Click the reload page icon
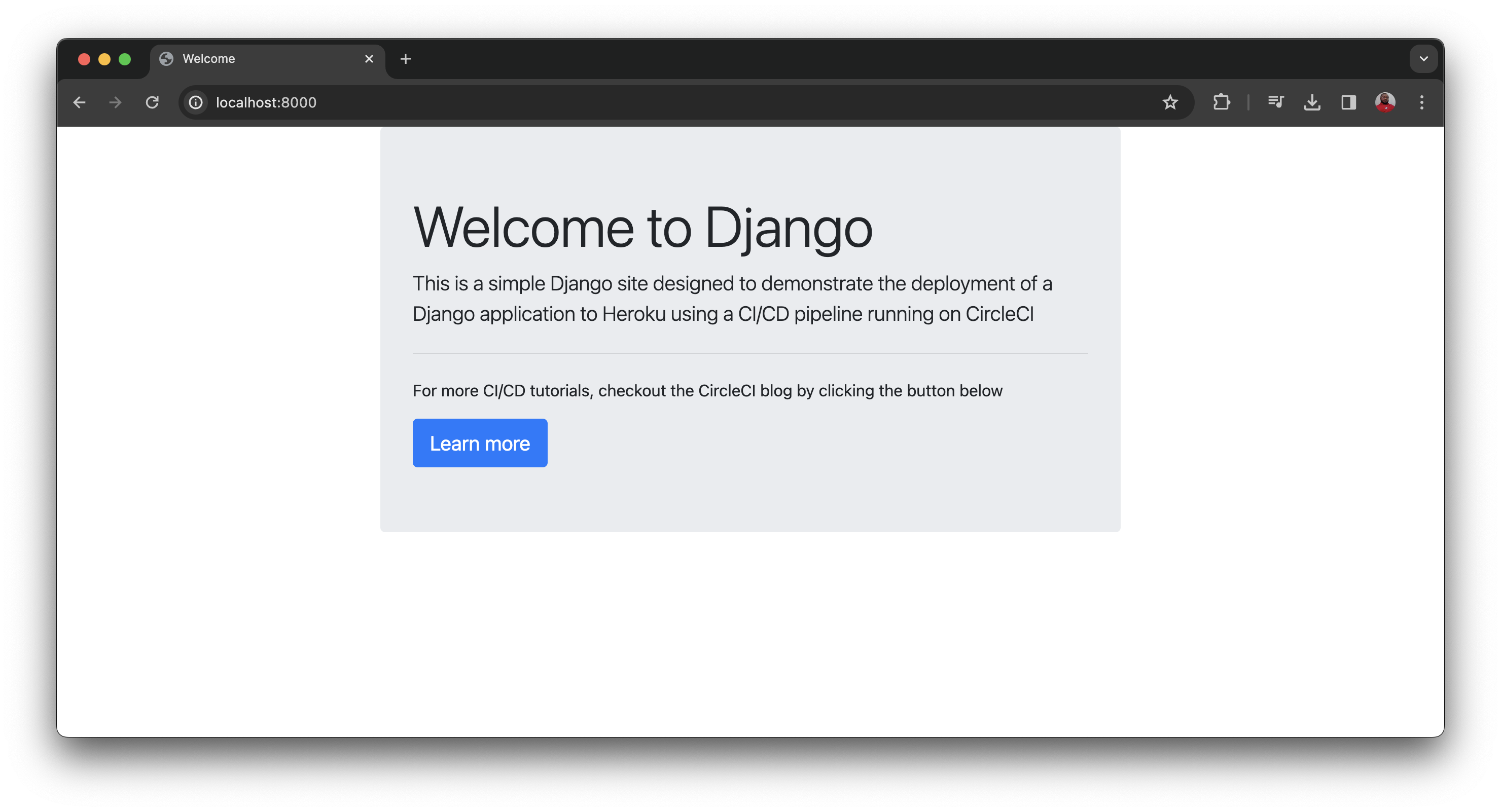Viewport: 1501px width, 812px height. pyautogui.click(x=152, y=102)
